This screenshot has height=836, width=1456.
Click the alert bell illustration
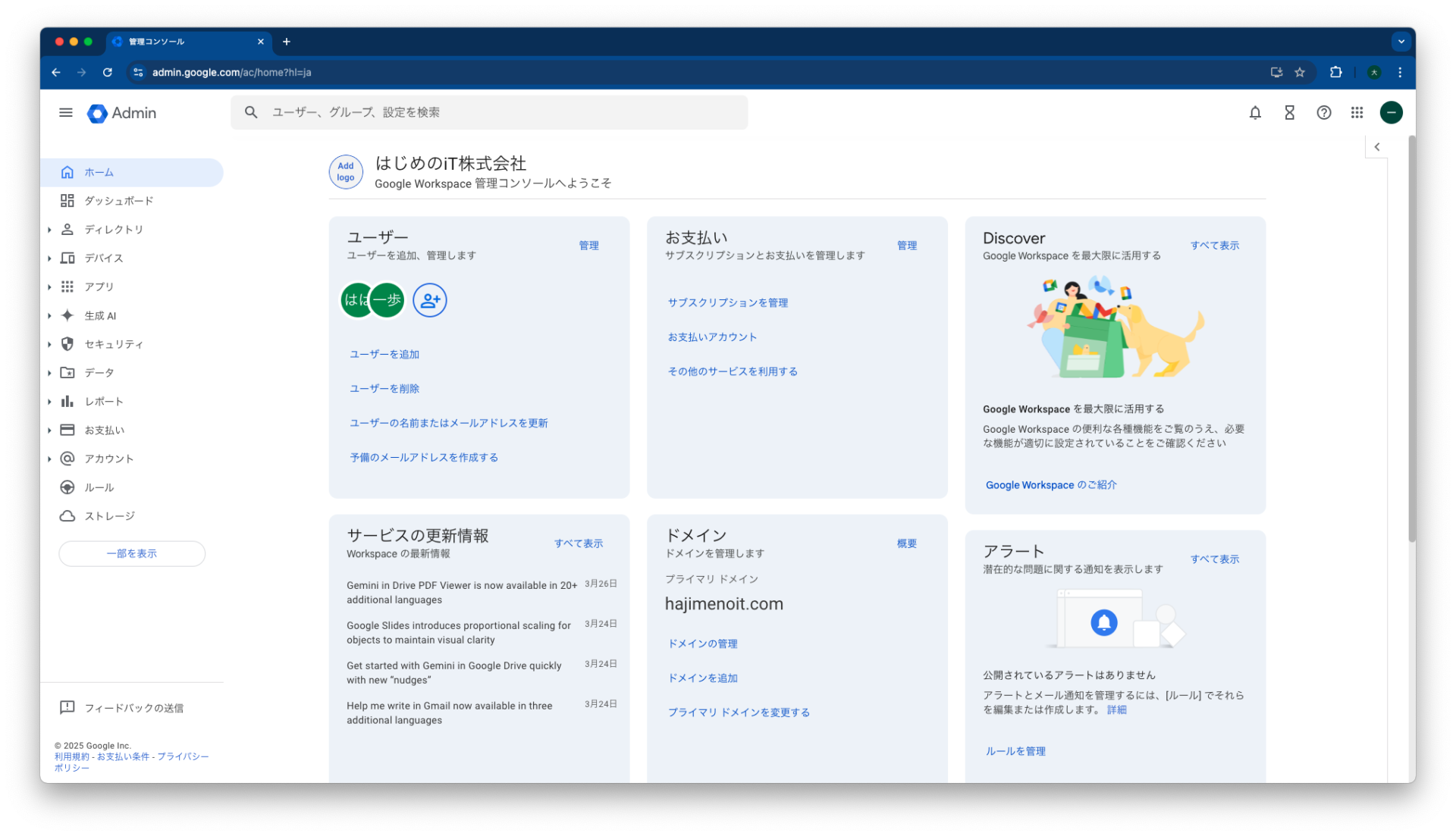[1104, 622]
